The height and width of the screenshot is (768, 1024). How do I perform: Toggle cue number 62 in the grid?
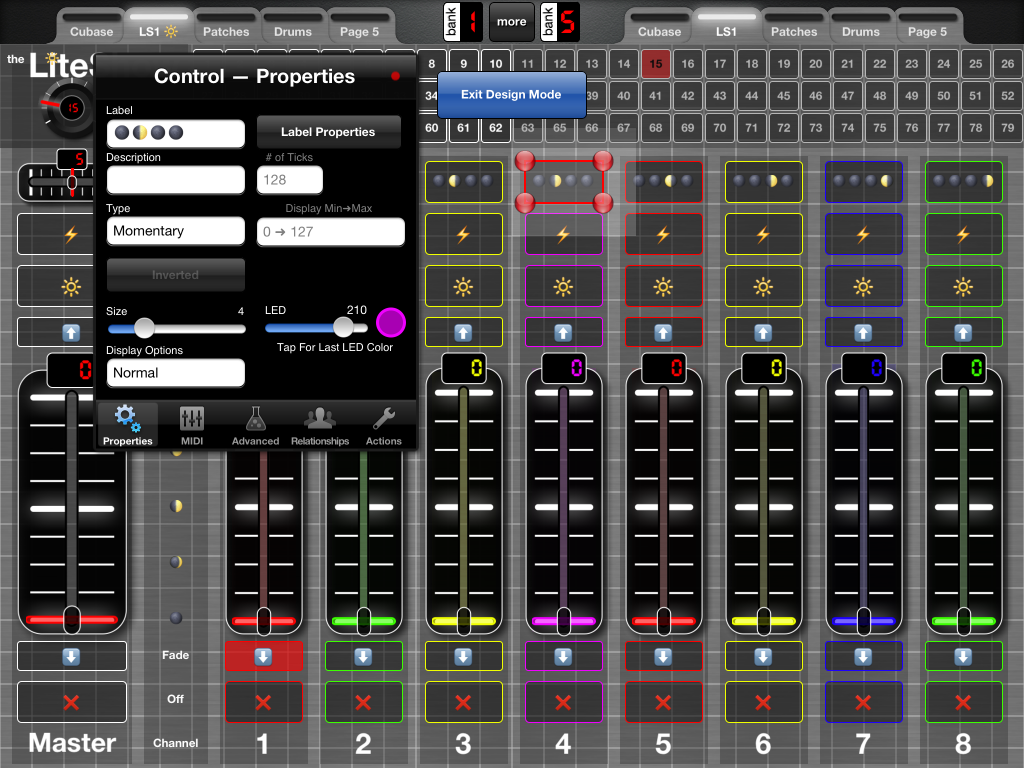(496, 128)
